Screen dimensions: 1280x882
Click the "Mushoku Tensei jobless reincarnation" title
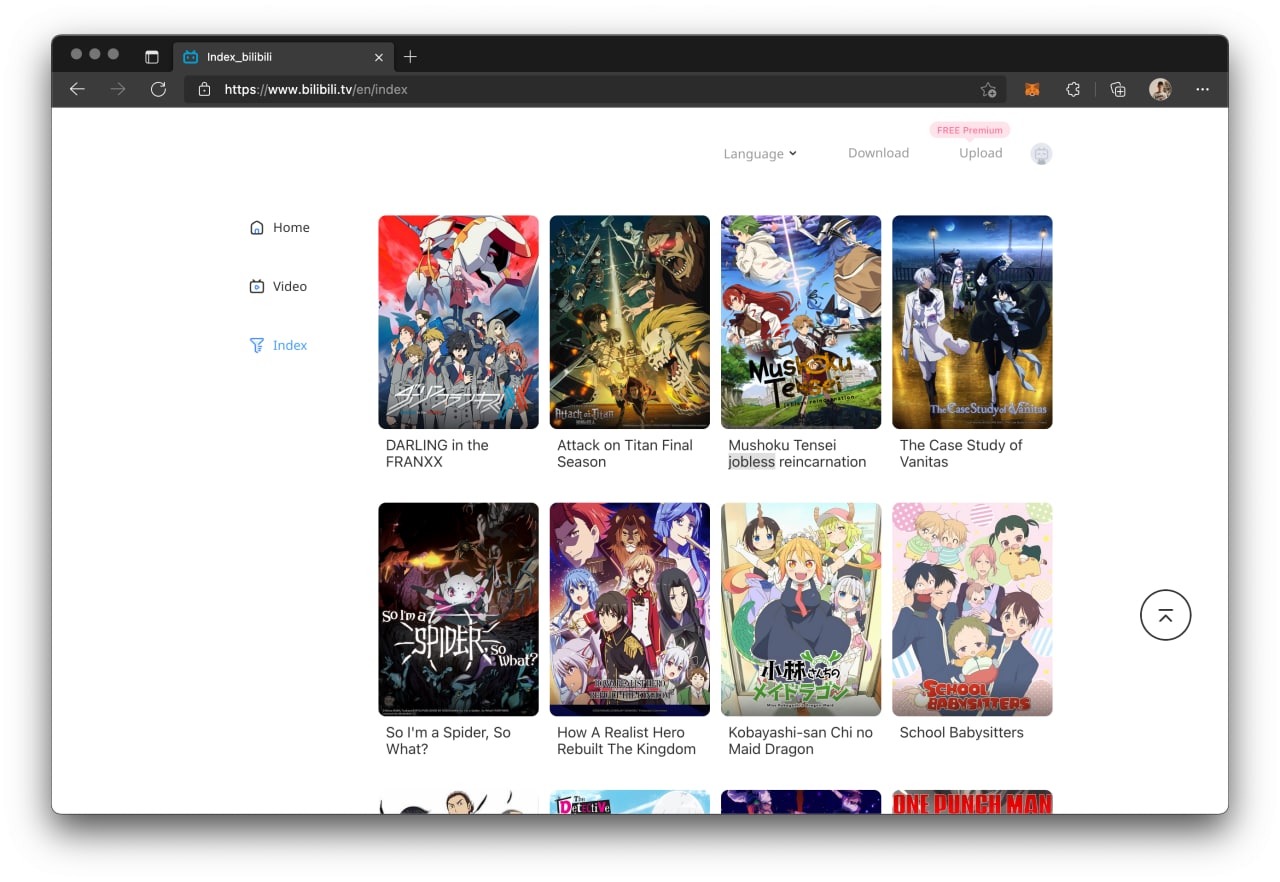[x=797, y=453]
